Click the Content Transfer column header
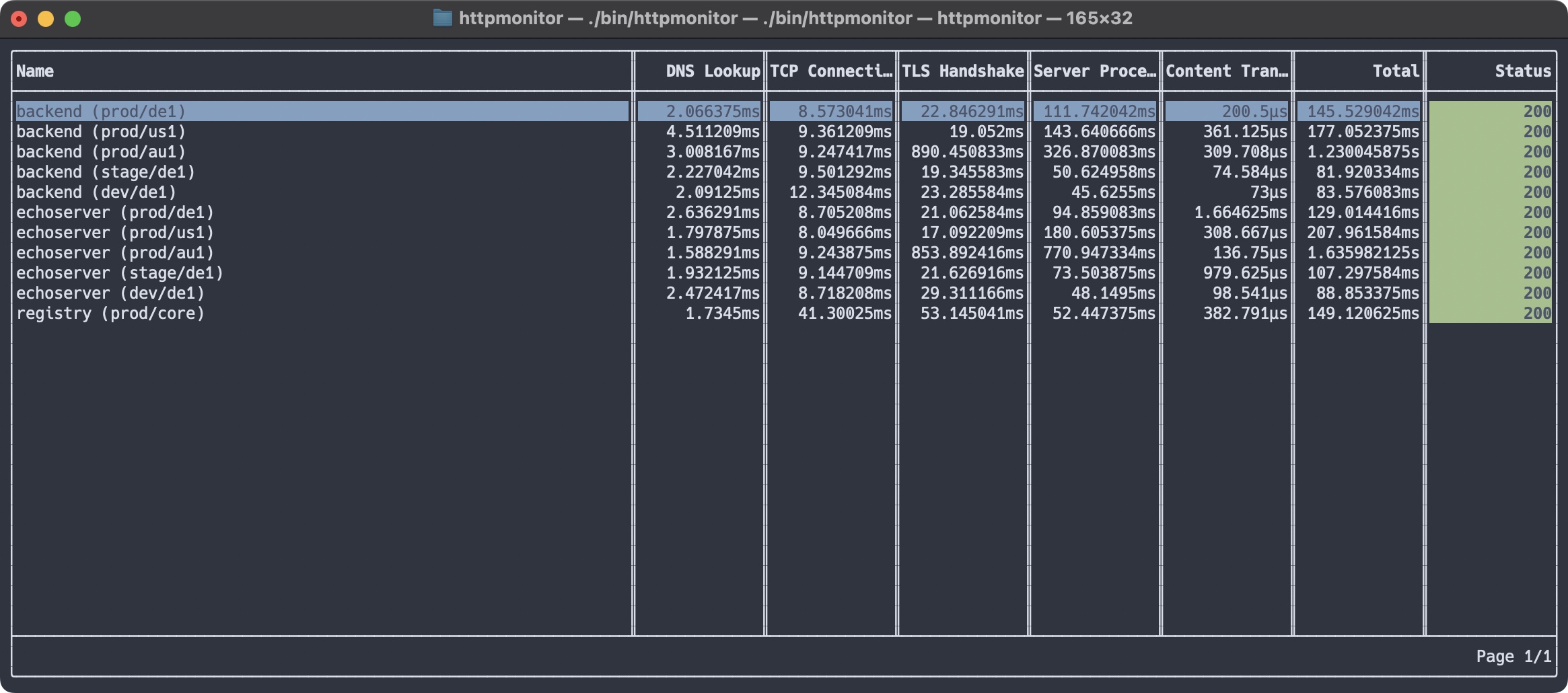Viewport: 1568px width, 693px height. (1227, 71)
